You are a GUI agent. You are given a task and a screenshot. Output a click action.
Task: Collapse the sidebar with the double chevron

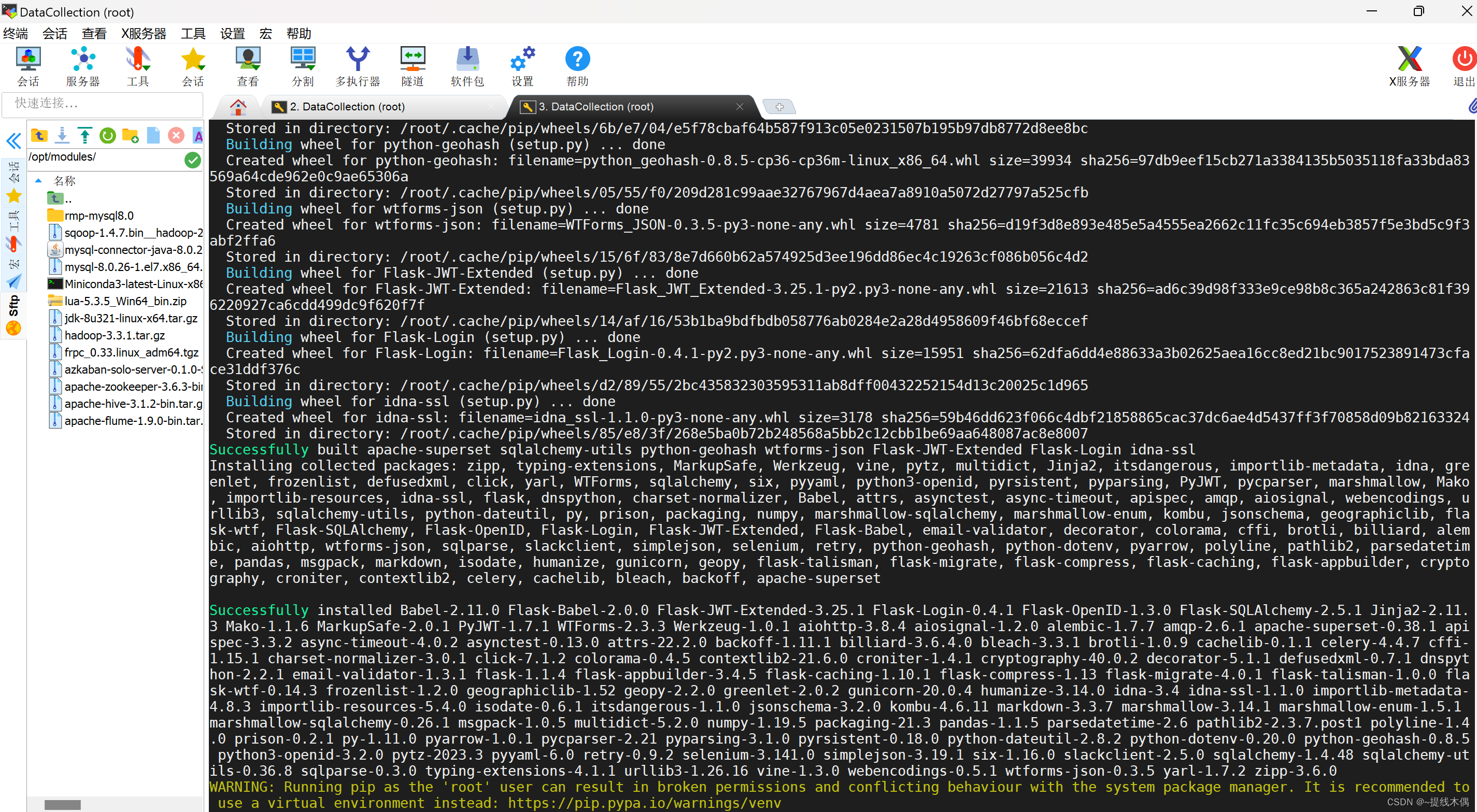(x=13, y=140)
